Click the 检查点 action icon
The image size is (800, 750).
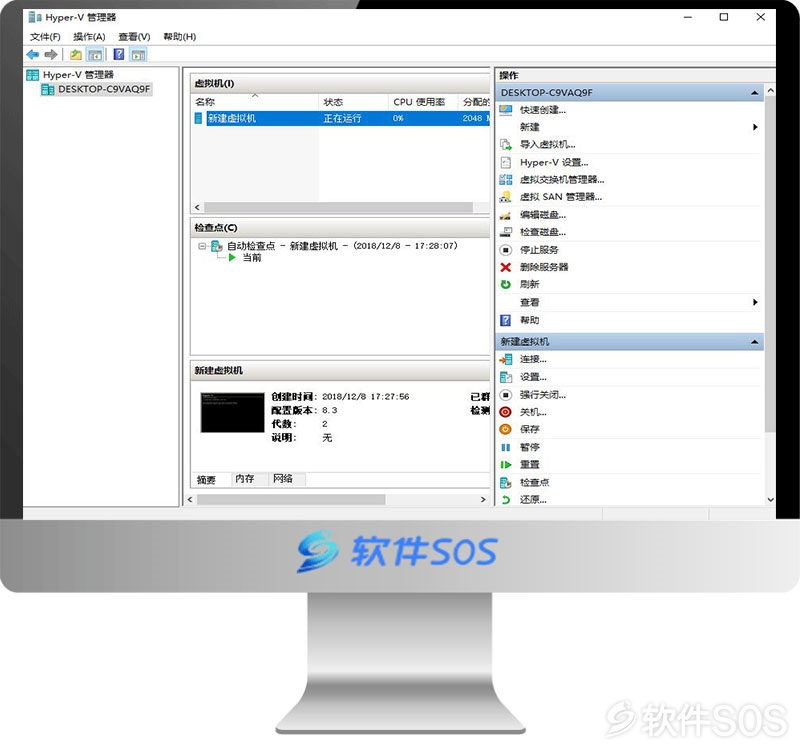tap(506, 482)
